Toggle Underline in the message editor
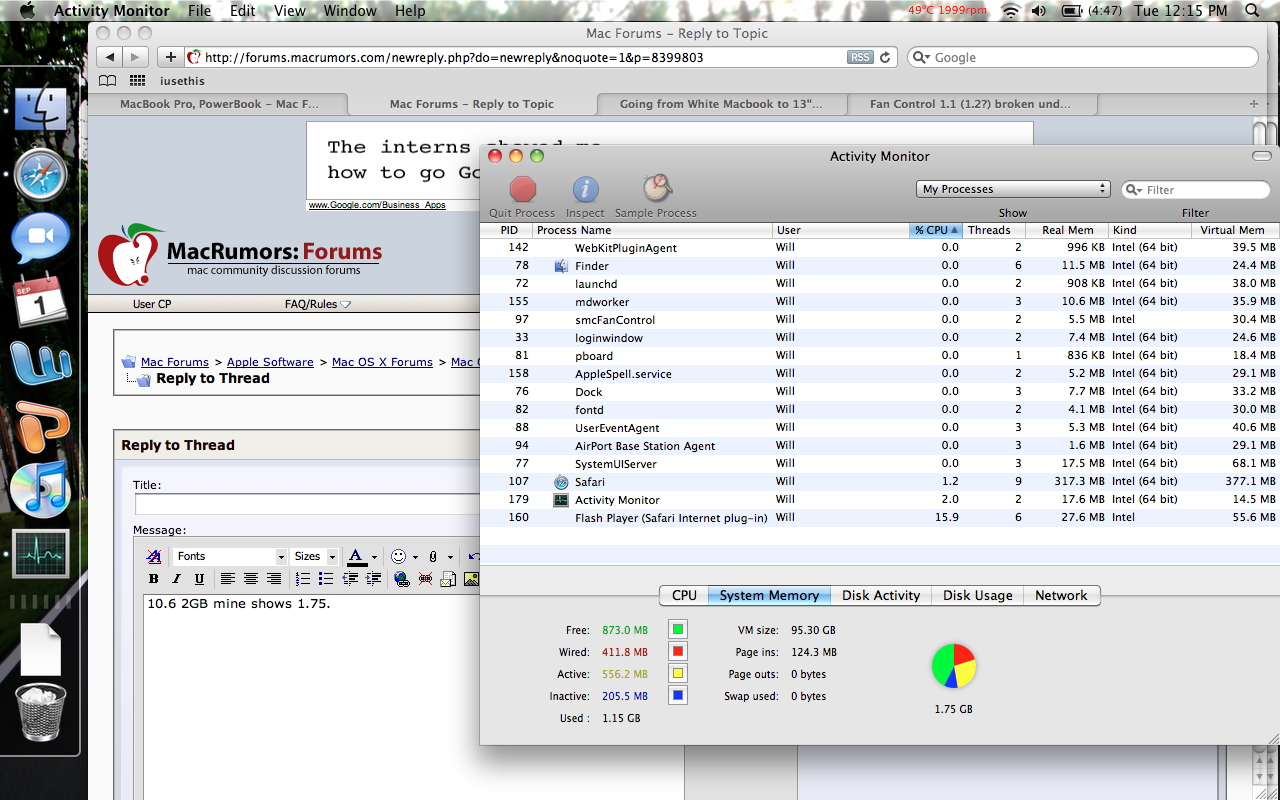This screenshot has height=800, width=1280. 199,579
